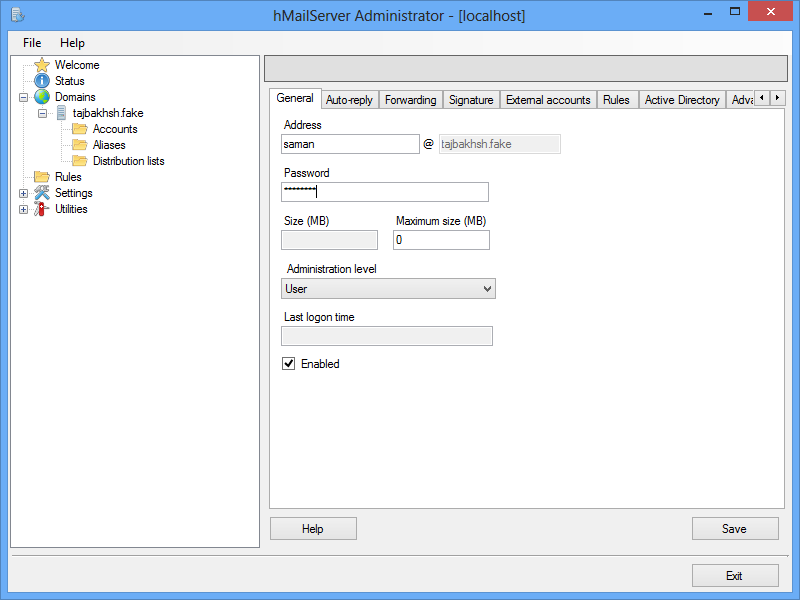The height and width of the screenshot is (600, 800).
Task: Collapse the Domains tree node
Action: (23, 97)
